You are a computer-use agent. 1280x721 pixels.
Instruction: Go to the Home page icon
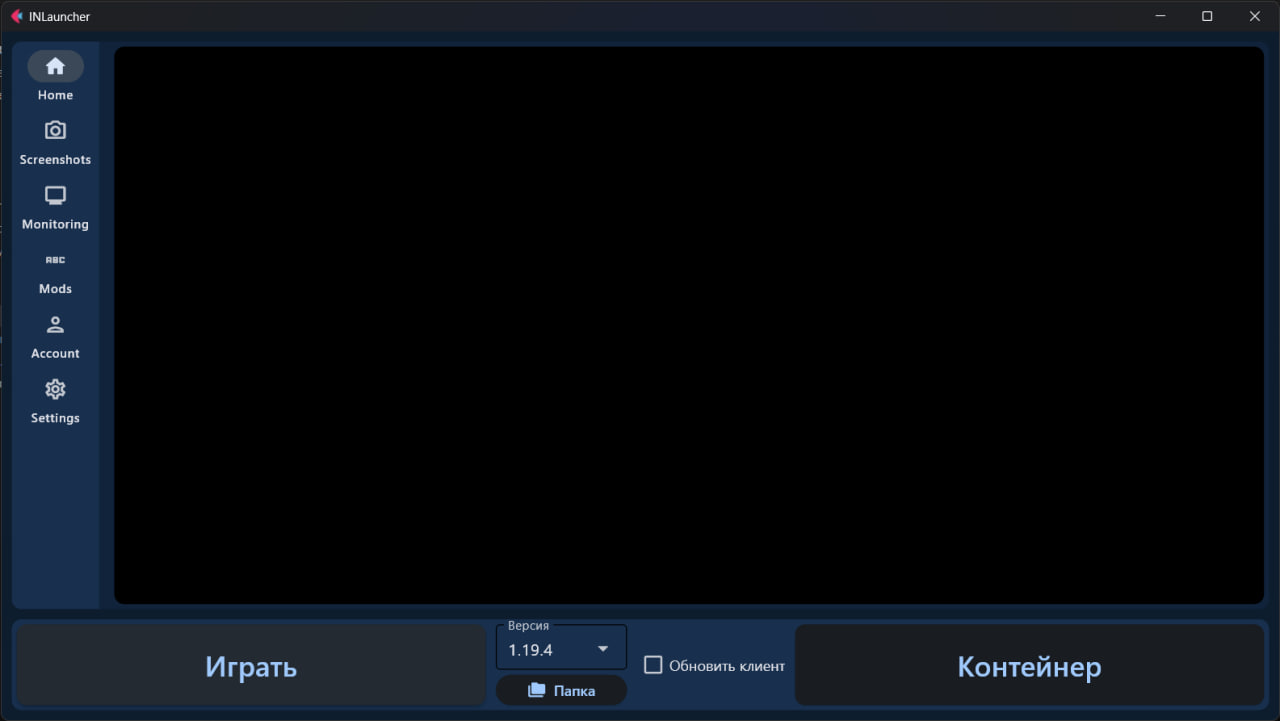tap(55, 67)
